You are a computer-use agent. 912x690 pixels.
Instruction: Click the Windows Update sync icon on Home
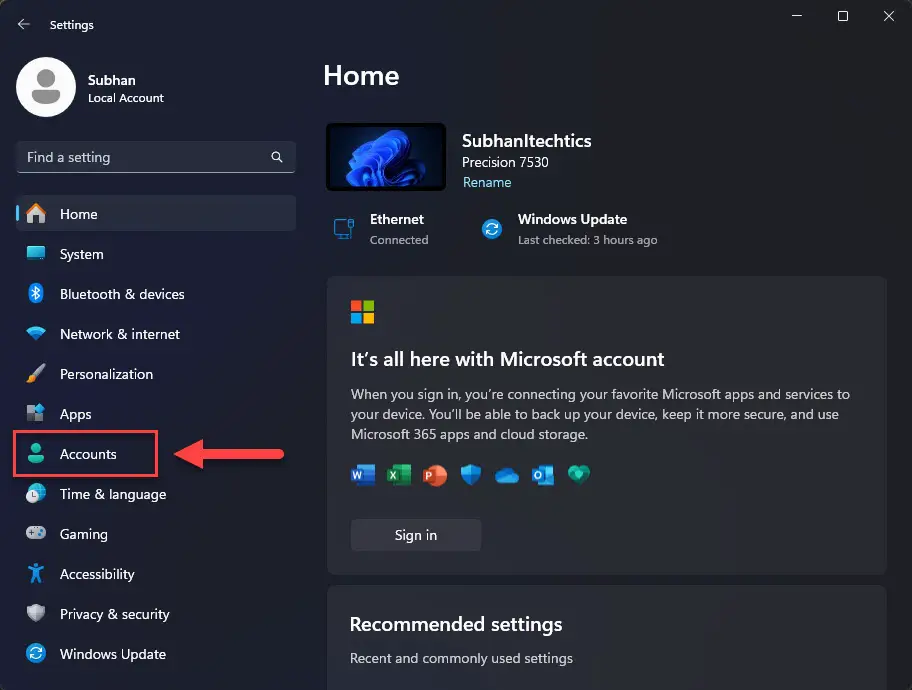tap(492, 229)
